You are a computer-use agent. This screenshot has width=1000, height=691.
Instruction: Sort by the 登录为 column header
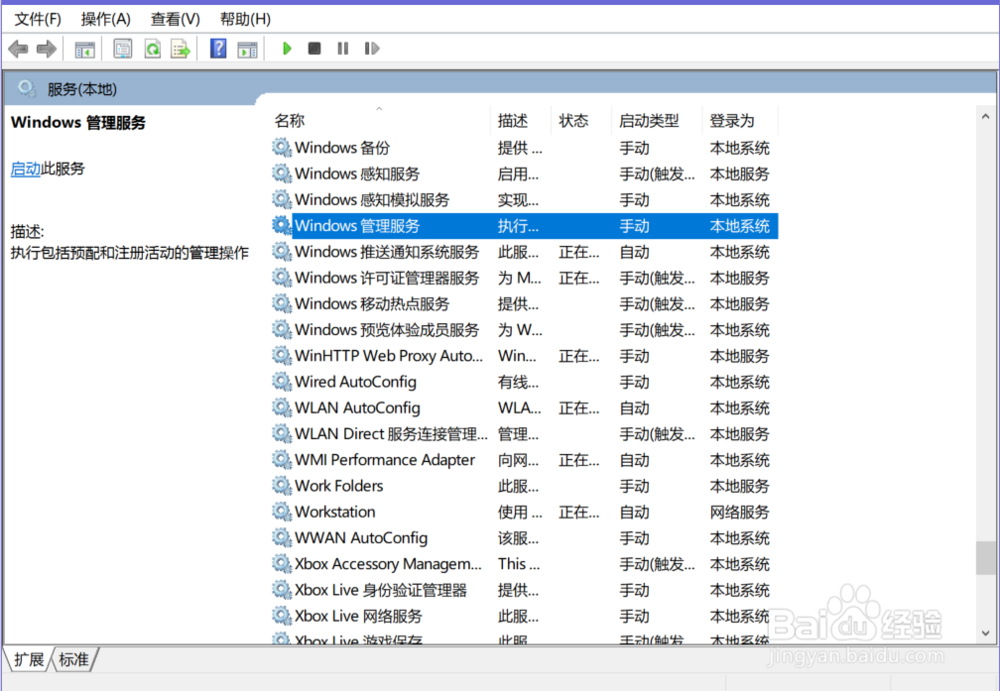pos(740,121)
